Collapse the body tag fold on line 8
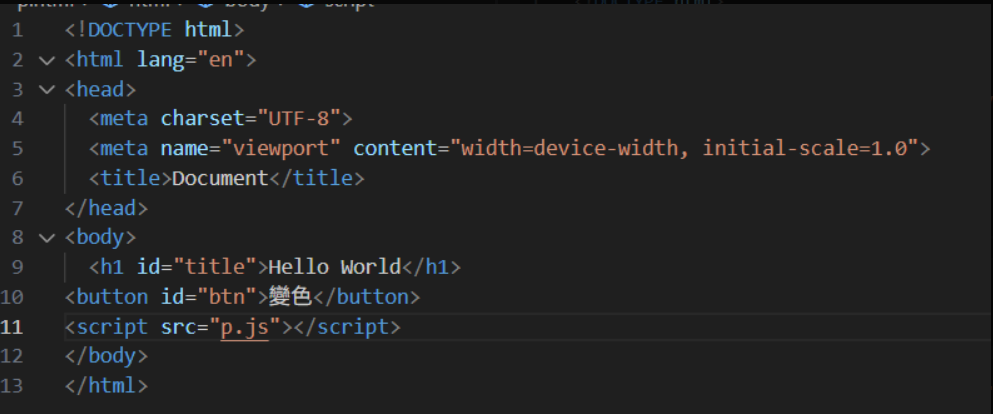 click(47, 238)
